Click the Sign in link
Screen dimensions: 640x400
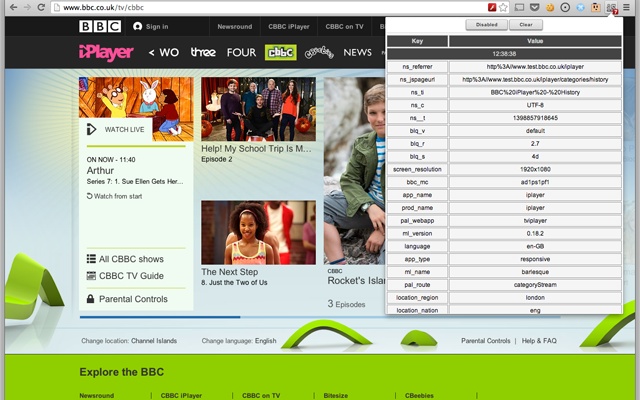pos(151,27)
